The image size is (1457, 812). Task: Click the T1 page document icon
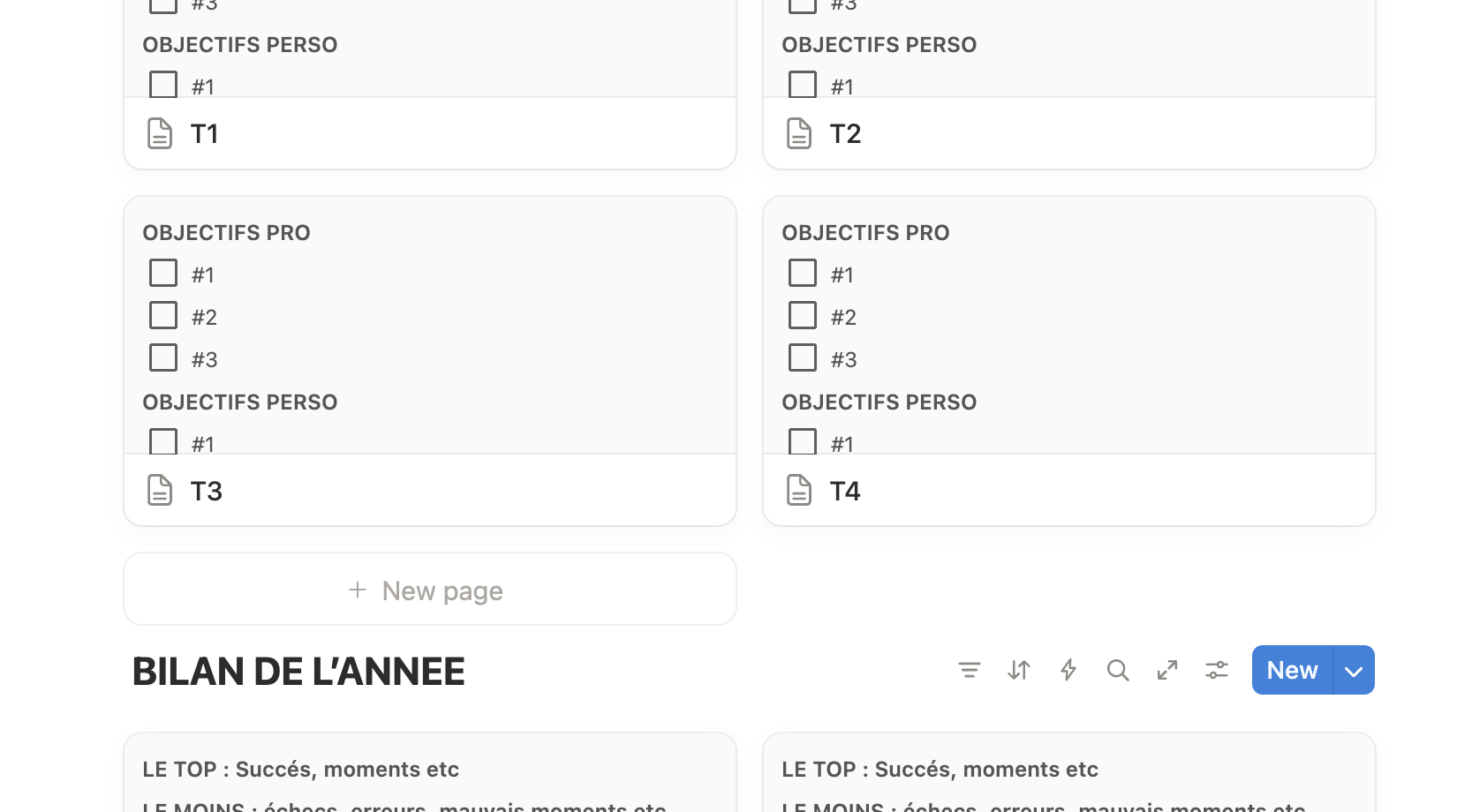(x=160, y=134)
